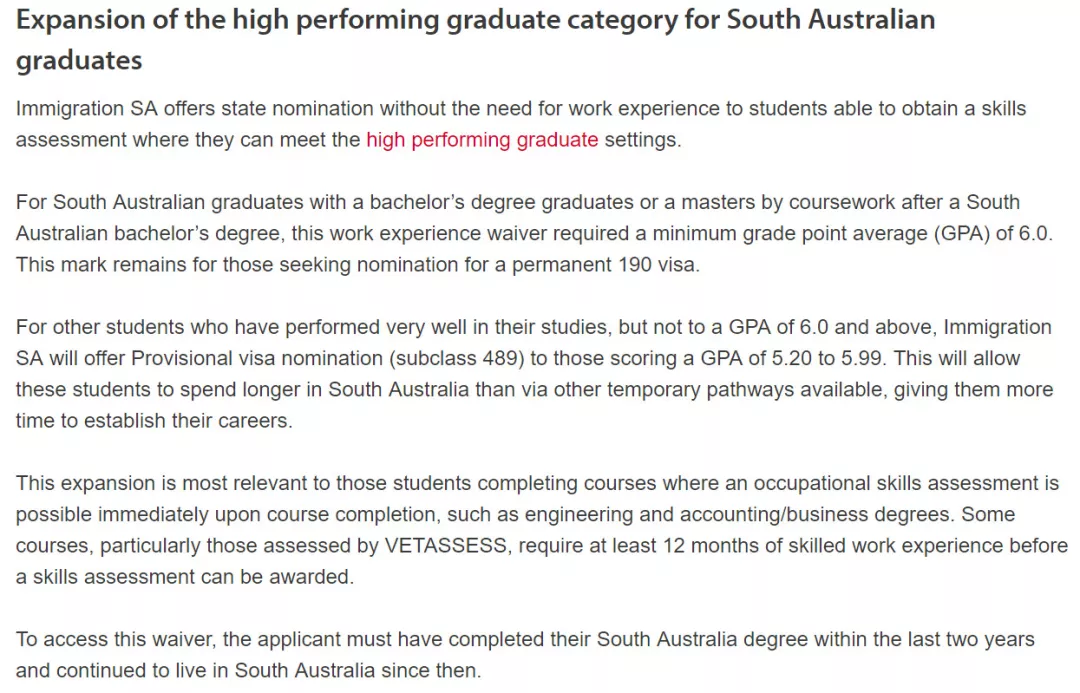
Task: Click the paragraph starting 'This expansion is most relevant'
Action: [x=541, y=530]
